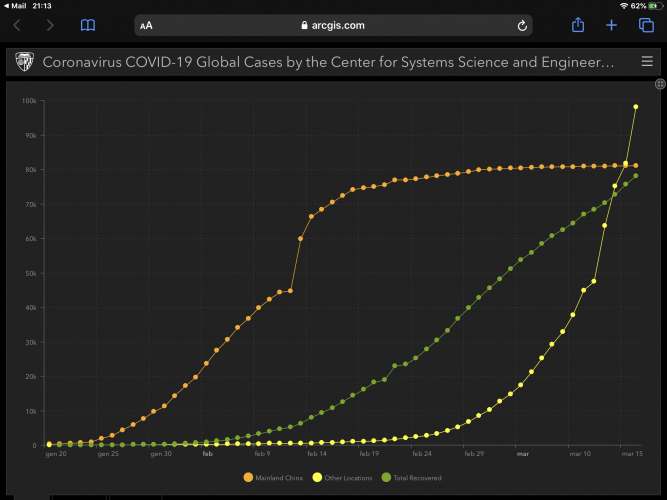Open a new tab with plus icon
The height and width of the screenshot is (500, 667).
(x=612, y=25)
